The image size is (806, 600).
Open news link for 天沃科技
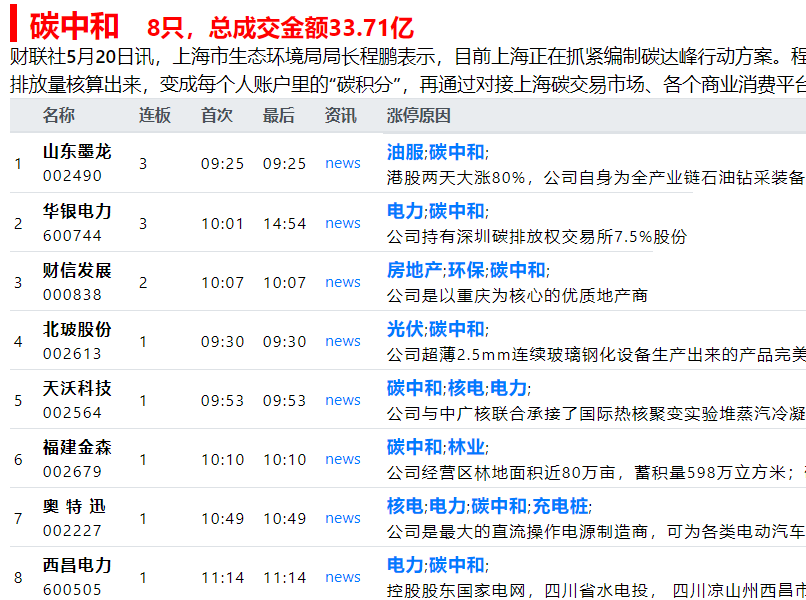point(343,401)
